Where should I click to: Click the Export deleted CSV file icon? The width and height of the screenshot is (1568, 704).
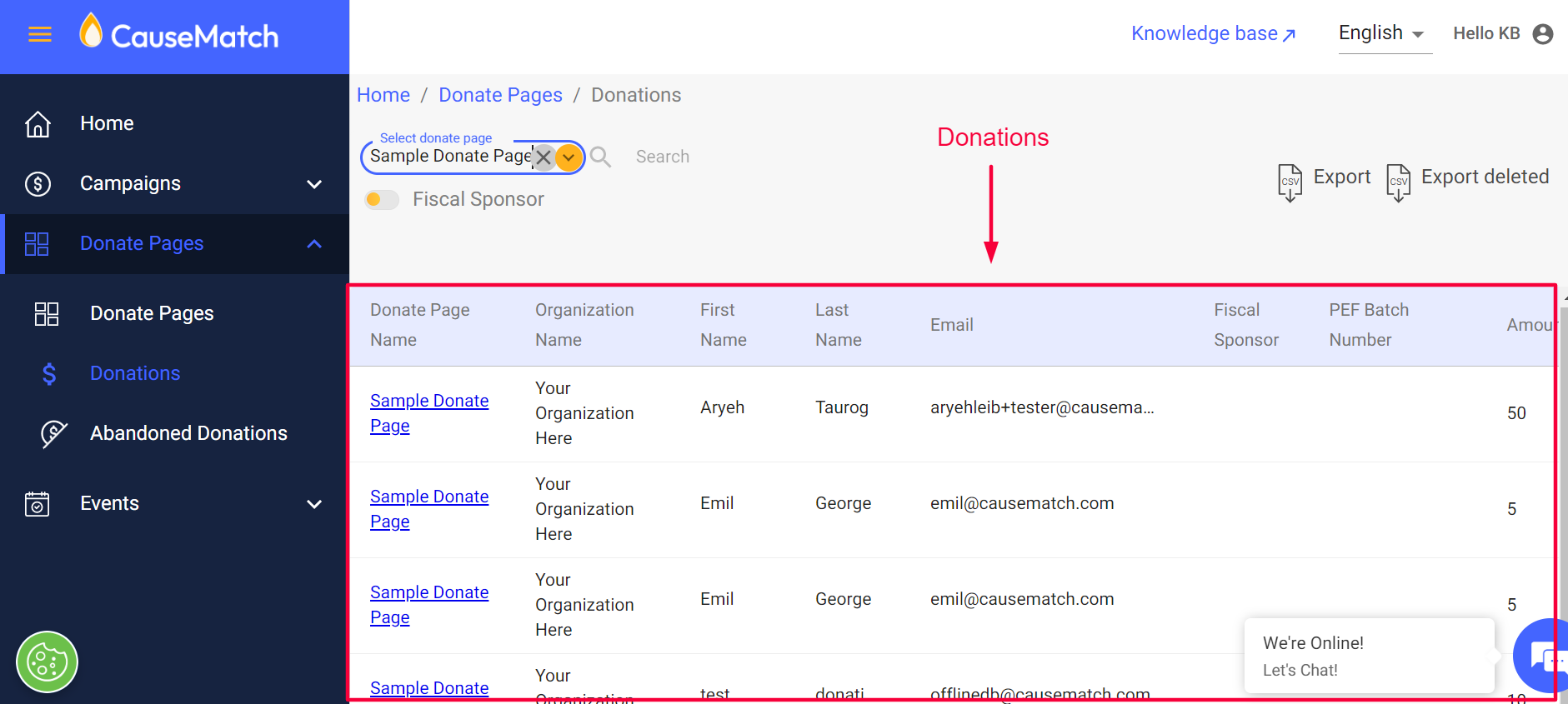[1398, 182]
